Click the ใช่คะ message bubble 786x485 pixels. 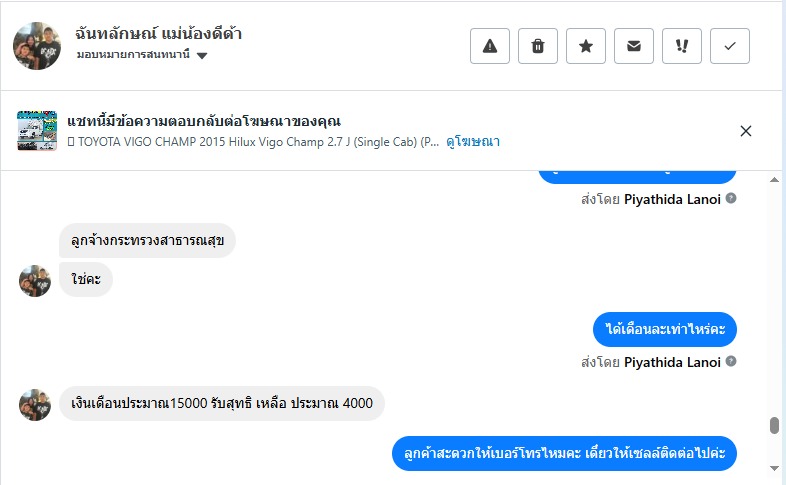86,279
